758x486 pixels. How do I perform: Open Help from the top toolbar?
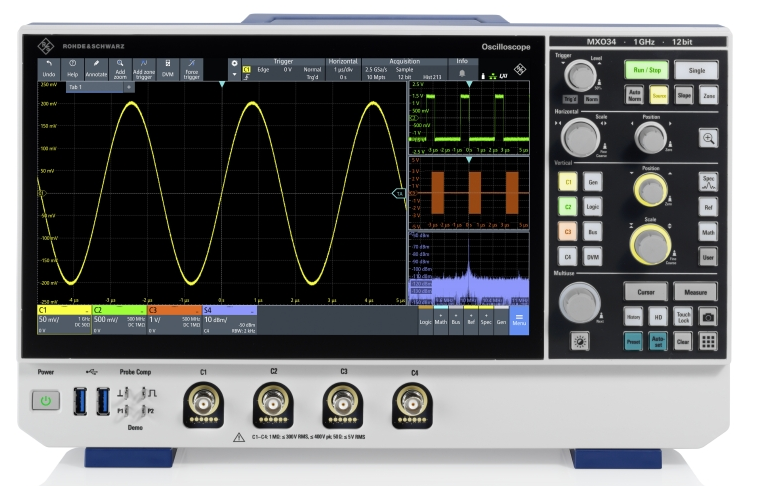click(x=72, y=68)
